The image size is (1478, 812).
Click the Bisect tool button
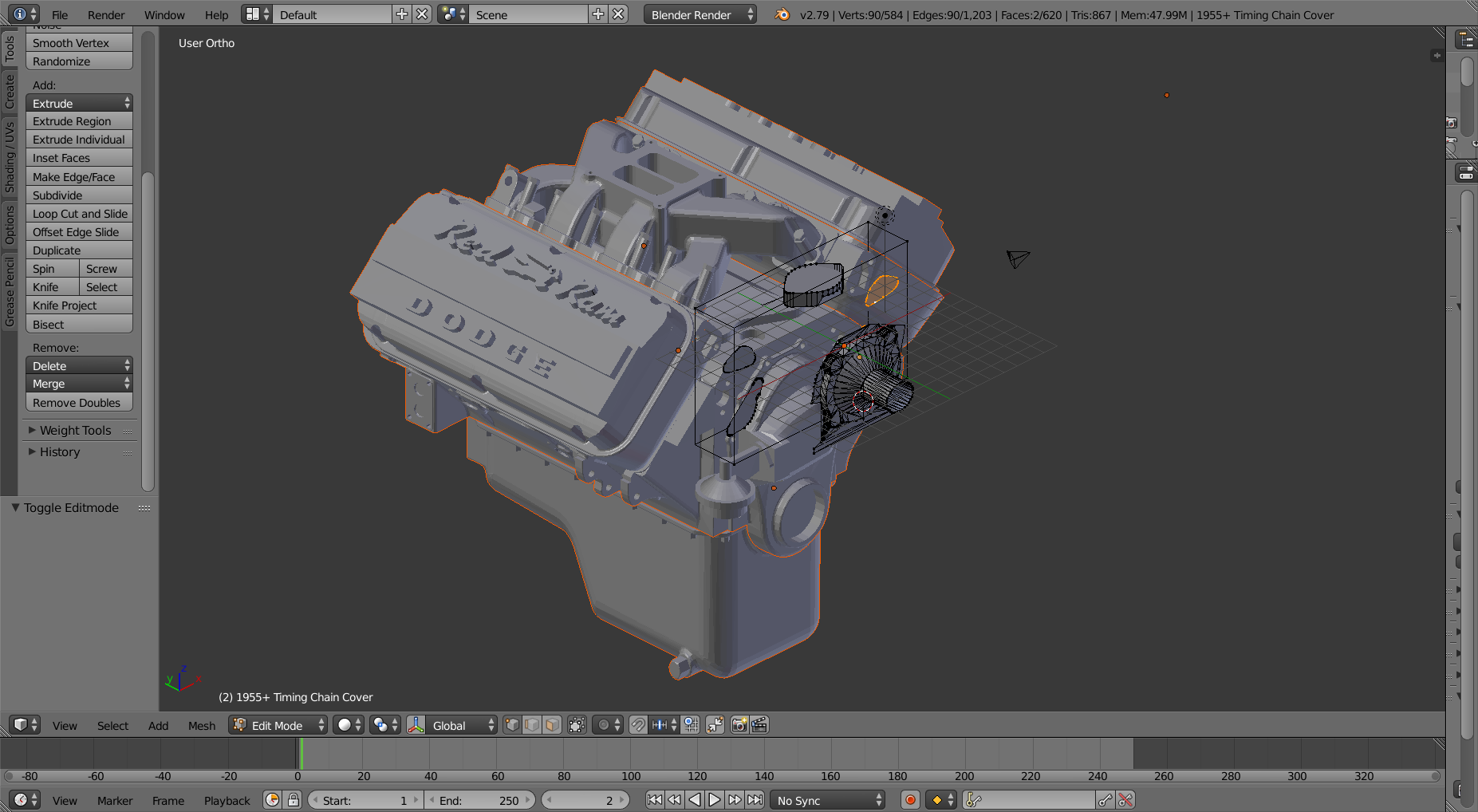(x=79, y=325)
